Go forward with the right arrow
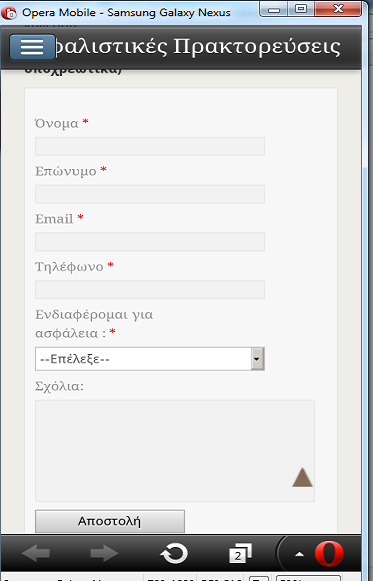This screenshot has height=581, width=373. pos(104,554)
